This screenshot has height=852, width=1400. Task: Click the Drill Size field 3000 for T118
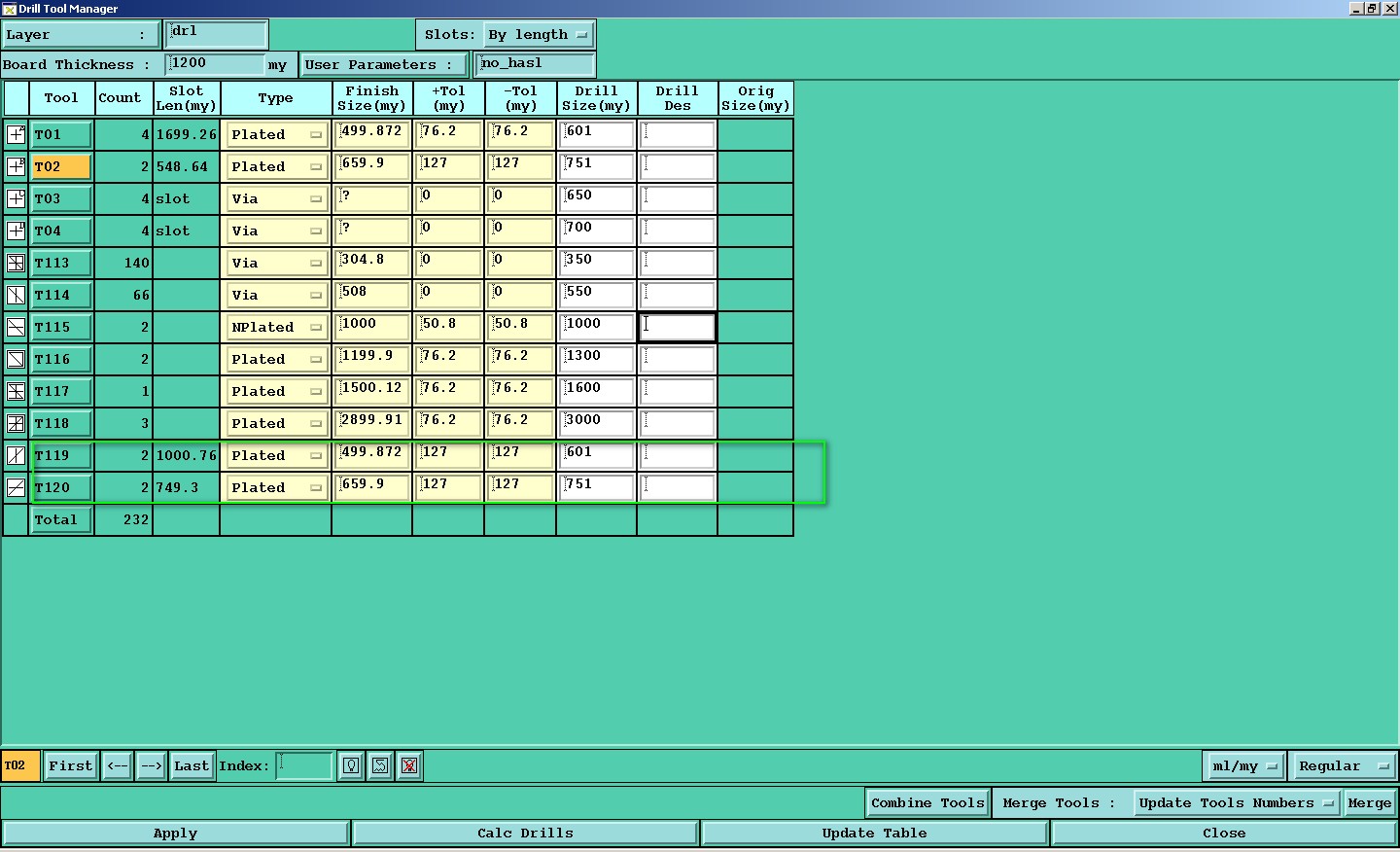pos(596,423)
